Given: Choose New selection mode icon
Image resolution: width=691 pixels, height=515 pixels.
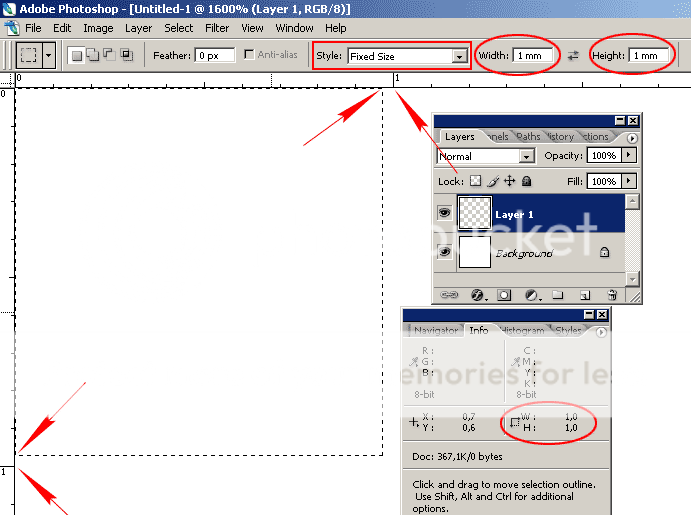Looking at the screenshot, I should [77, 56].
